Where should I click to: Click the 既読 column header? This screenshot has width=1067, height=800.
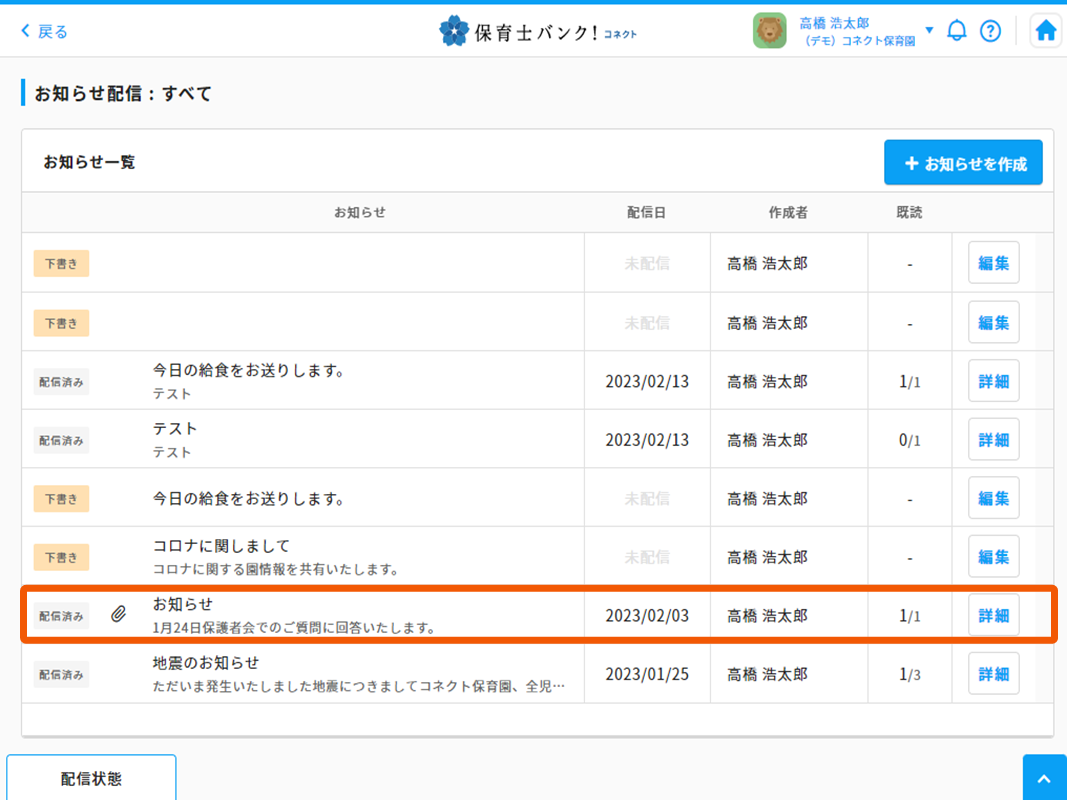point(909,212)
